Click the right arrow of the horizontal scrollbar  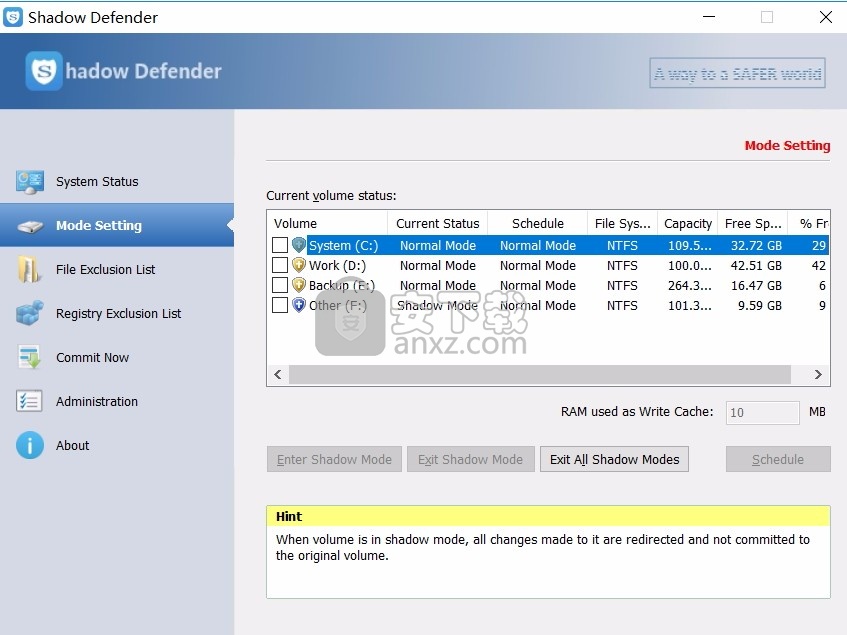tap(818, 374)
